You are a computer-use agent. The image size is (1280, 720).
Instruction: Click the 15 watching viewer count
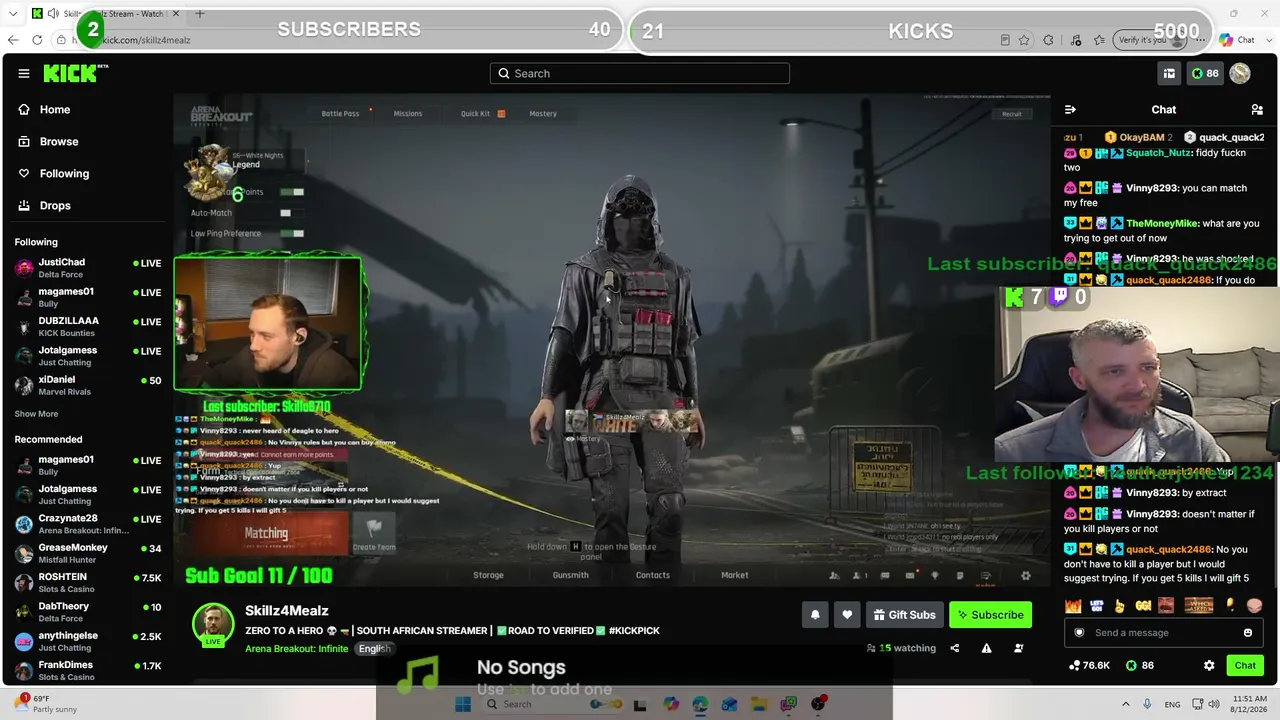tap(901, 648)
